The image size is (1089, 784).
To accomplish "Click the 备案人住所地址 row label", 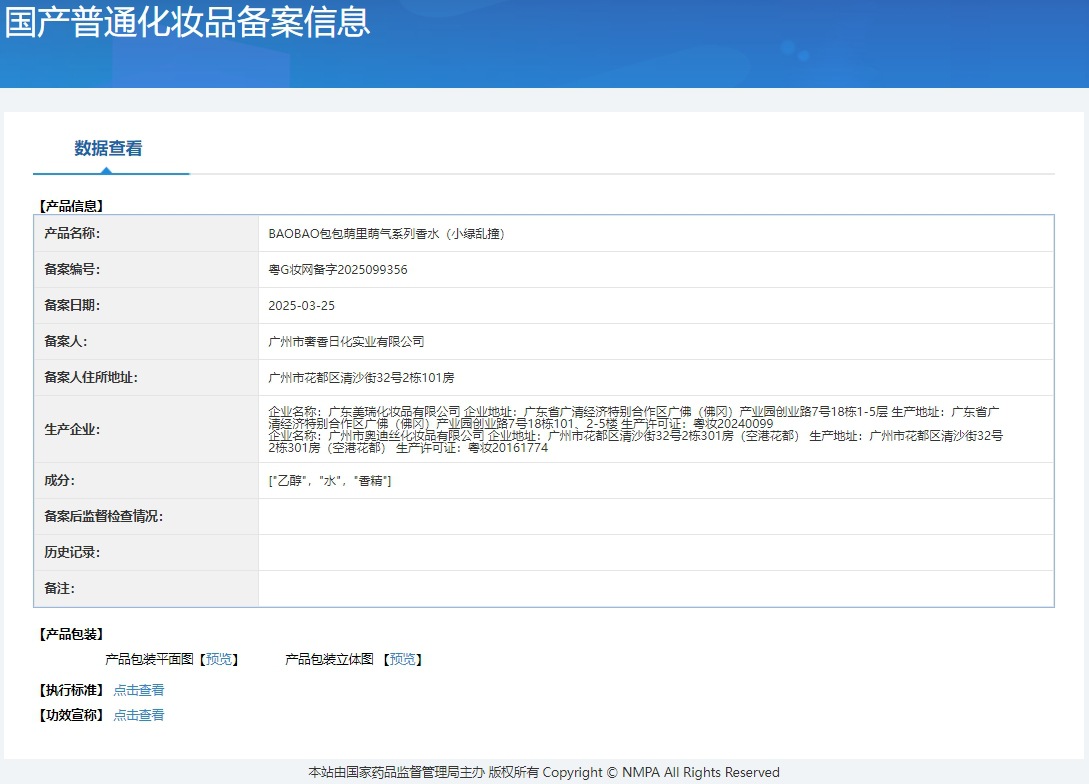I will [91, 378].
